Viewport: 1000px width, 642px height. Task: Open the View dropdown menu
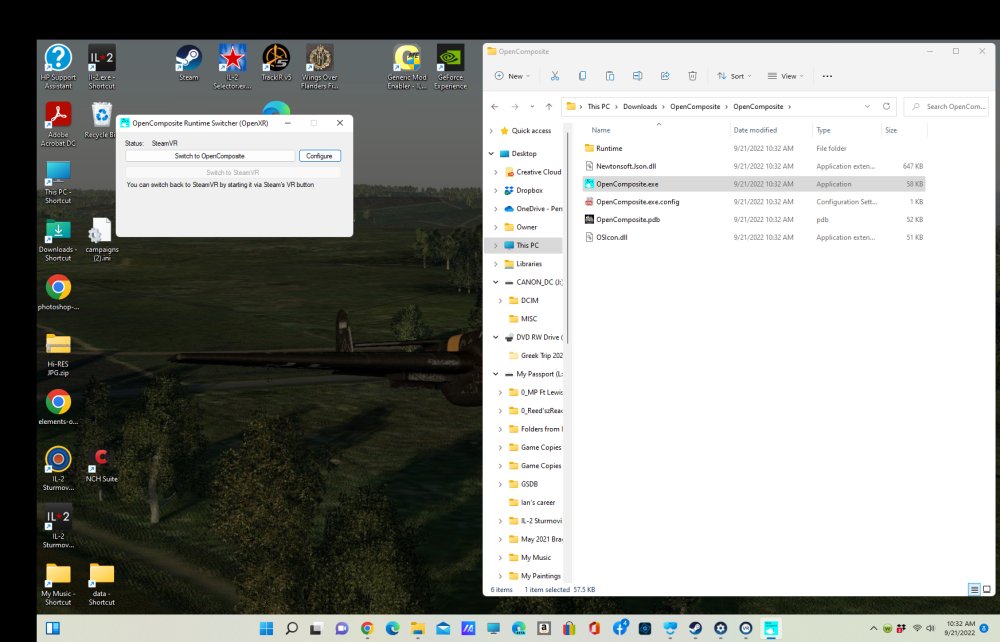[787, 76]
